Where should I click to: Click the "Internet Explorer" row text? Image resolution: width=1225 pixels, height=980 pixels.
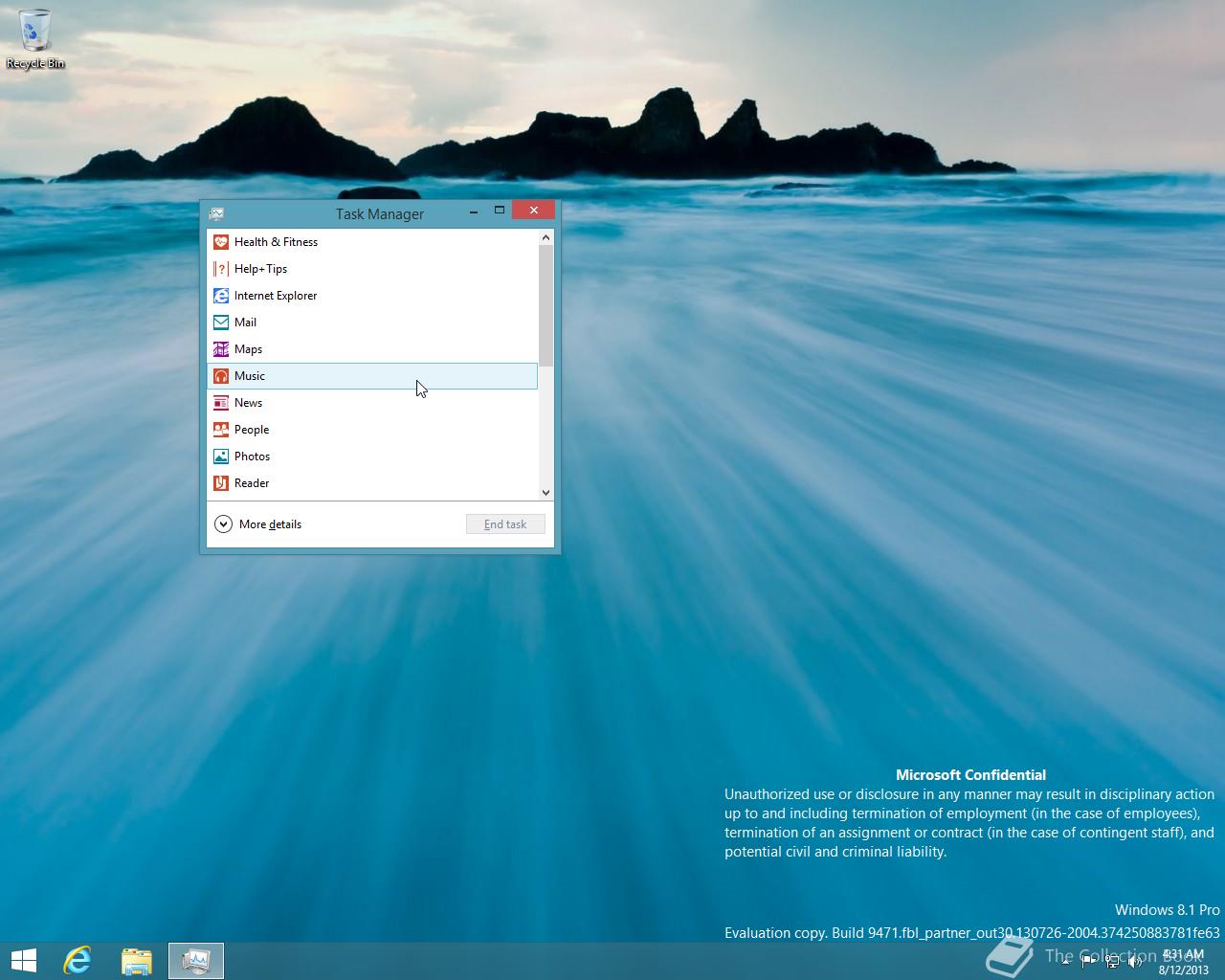[276, 296]
